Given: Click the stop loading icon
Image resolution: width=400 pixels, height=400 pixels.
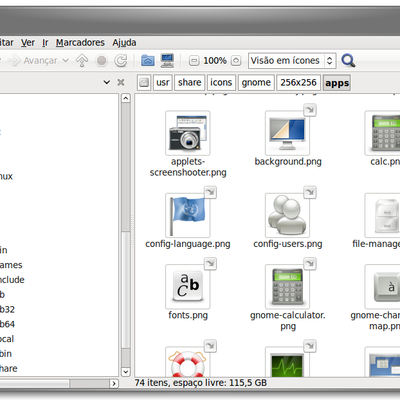Looking at the screenshot, I should click(102, 61).
